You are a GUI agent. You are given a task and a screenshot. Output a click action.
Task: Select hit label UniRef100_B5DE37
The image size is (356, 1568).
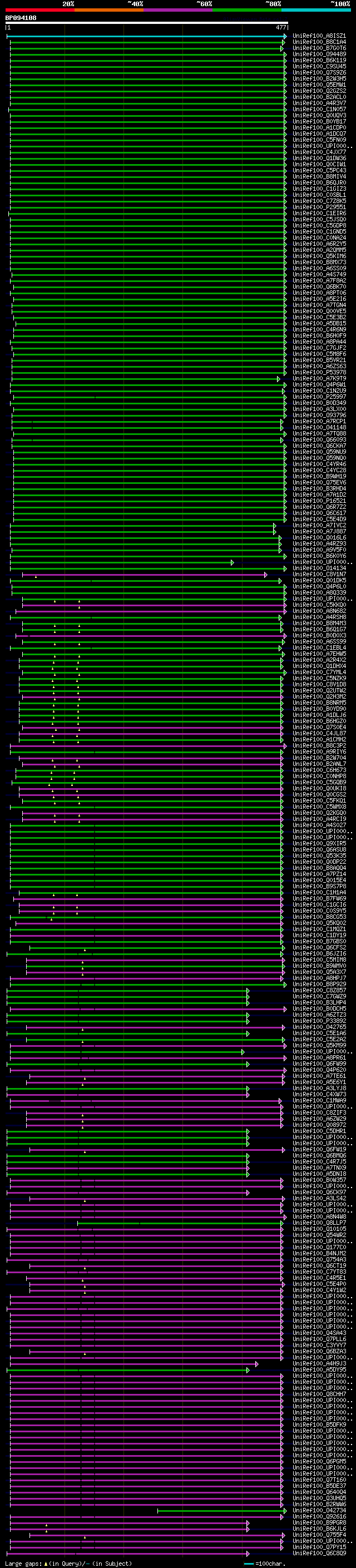click(319, 1486)
